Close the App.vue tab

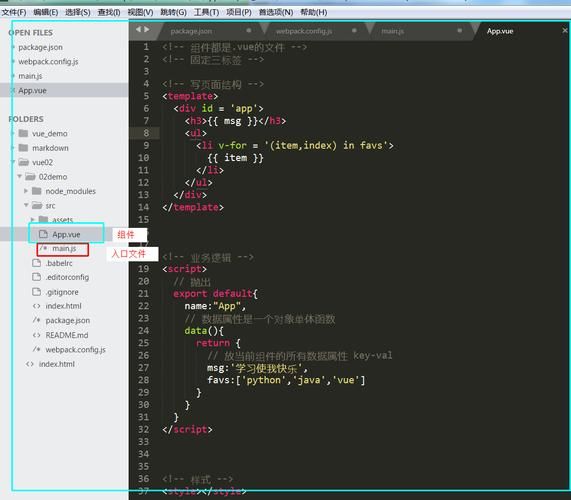[565, 31]
